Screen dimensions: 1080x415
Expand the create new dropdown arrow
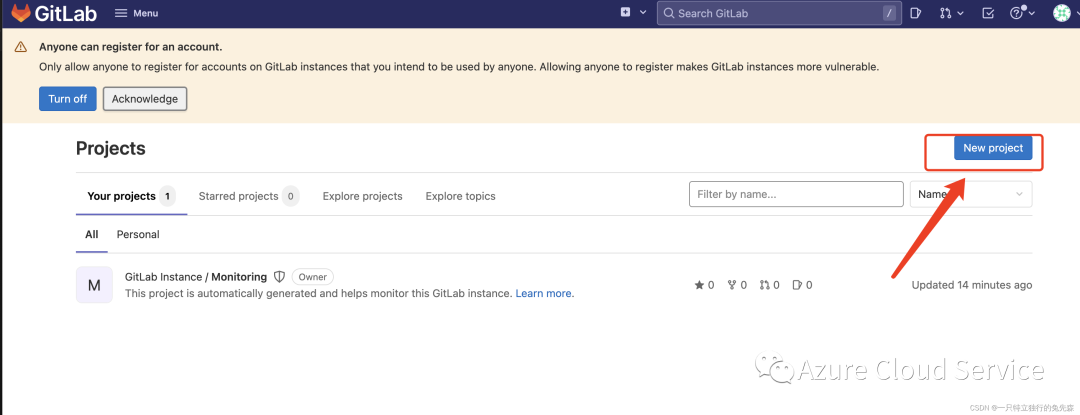[643, 12]
